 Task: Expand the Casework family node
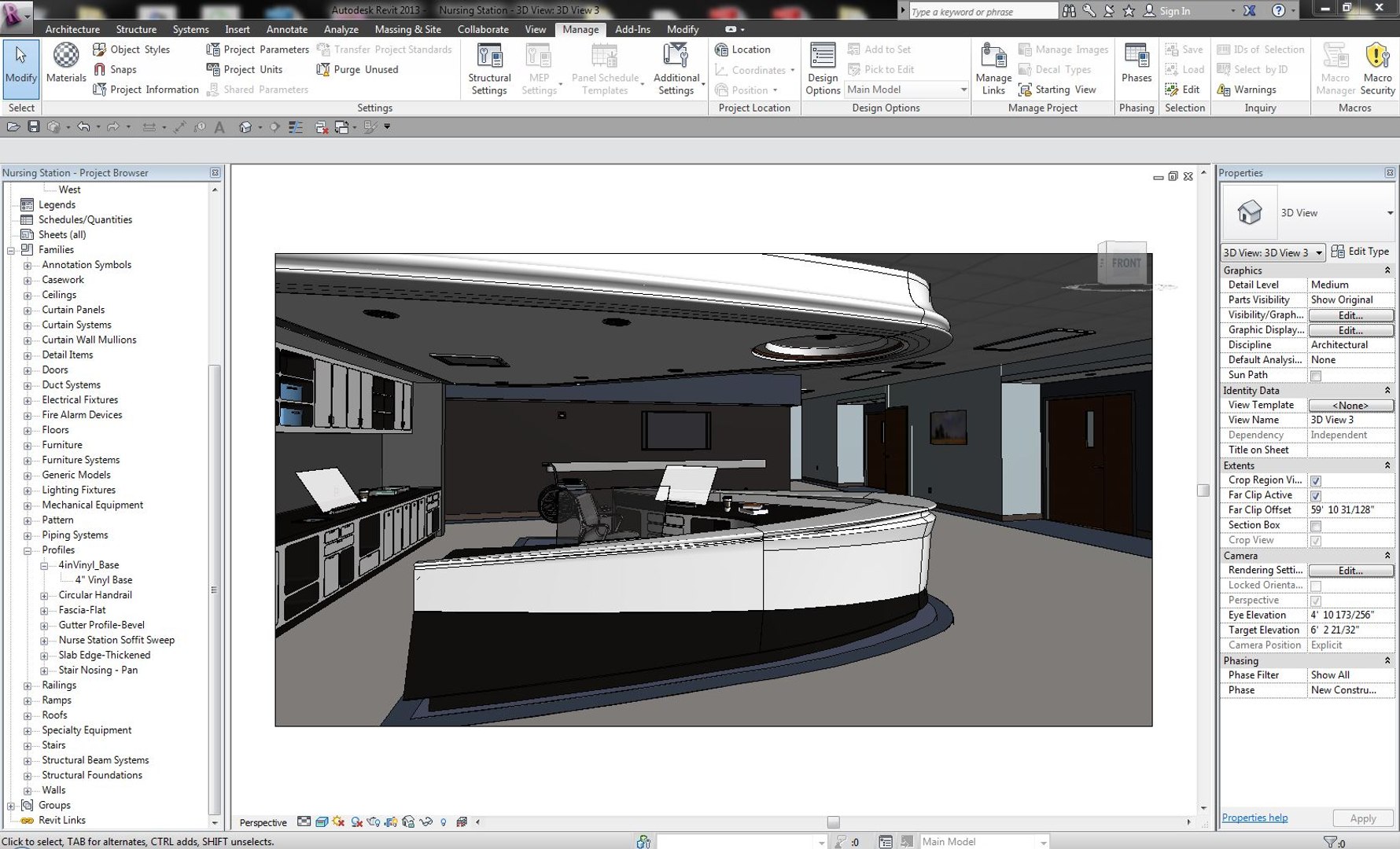[28, 281]
